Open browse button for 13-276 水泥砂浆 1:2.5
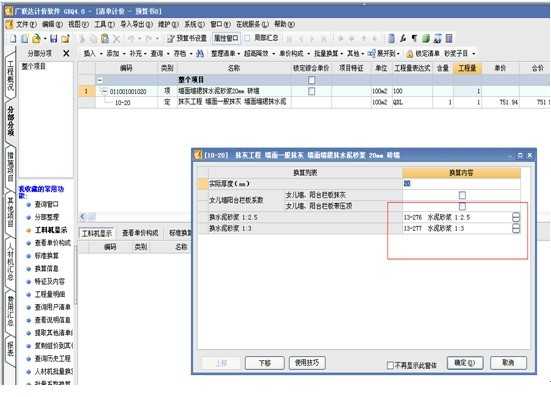This screenshot has height=397, width=551. tap(516, 217)
